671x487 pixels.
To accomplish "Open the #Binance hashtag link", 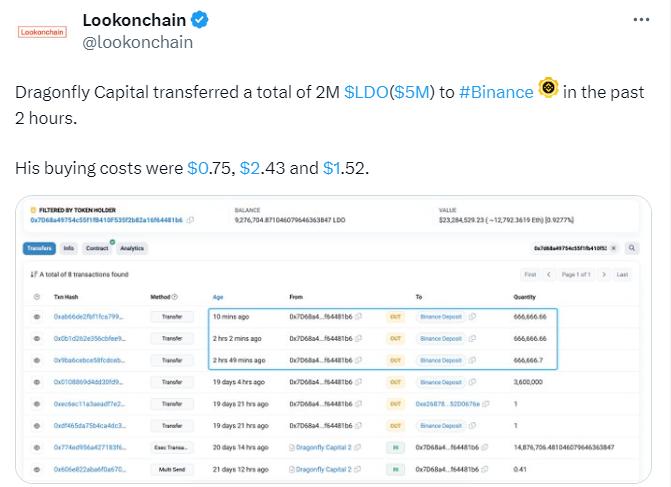I will coord(496,92).
